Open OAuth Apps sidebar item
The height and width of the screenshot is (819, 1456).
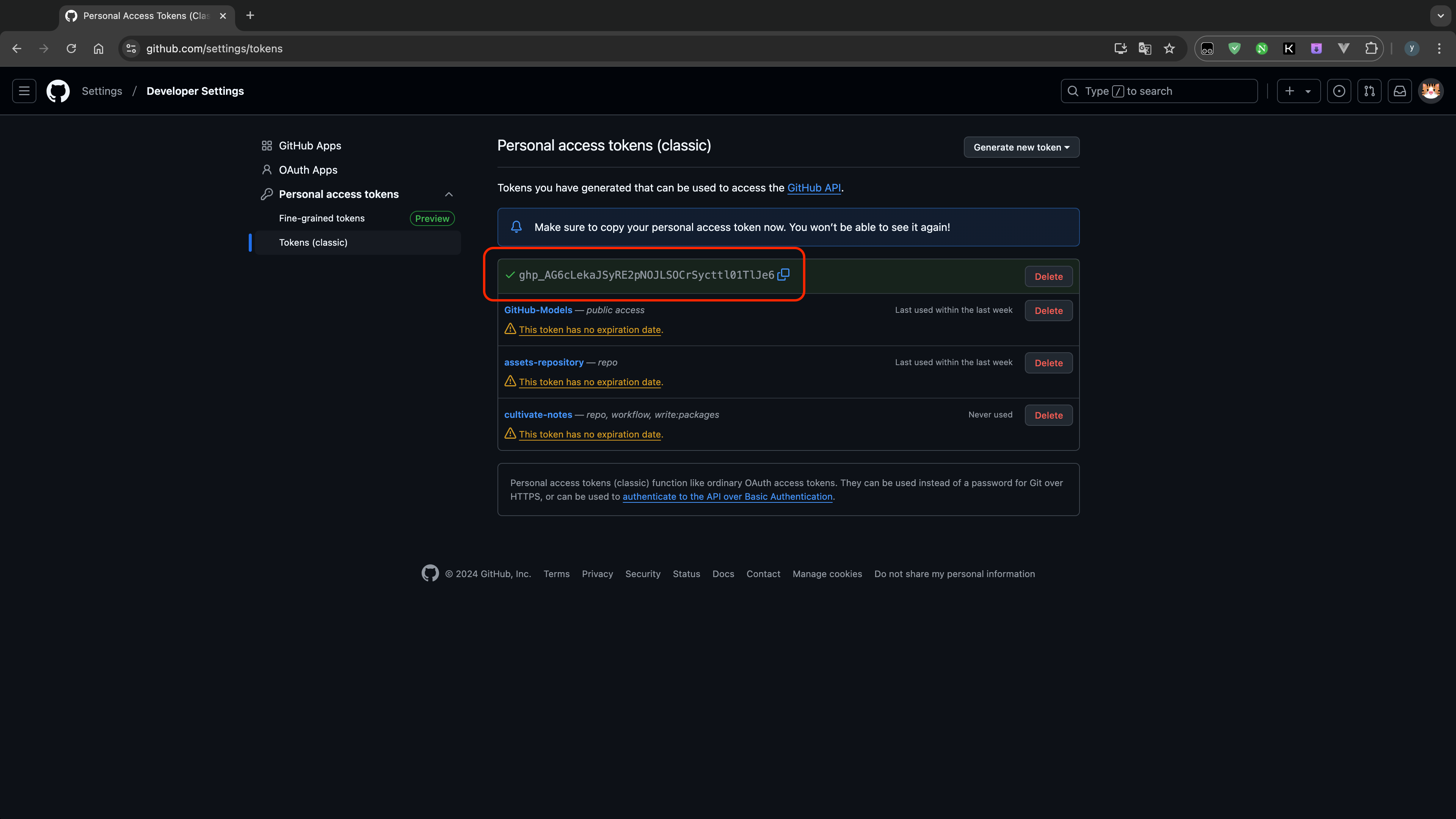point(308,170)
